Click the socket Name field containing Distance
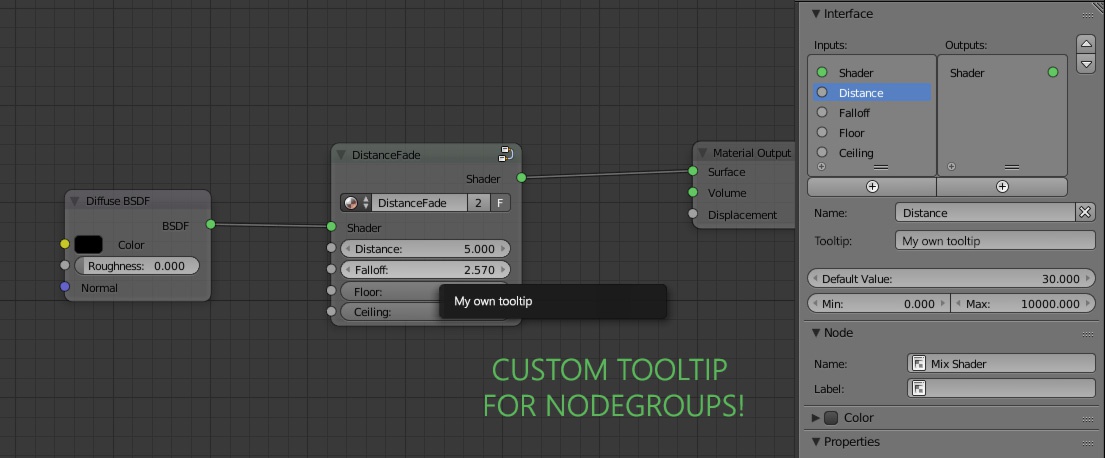The image size is (1105, 458). click(985, 213)
